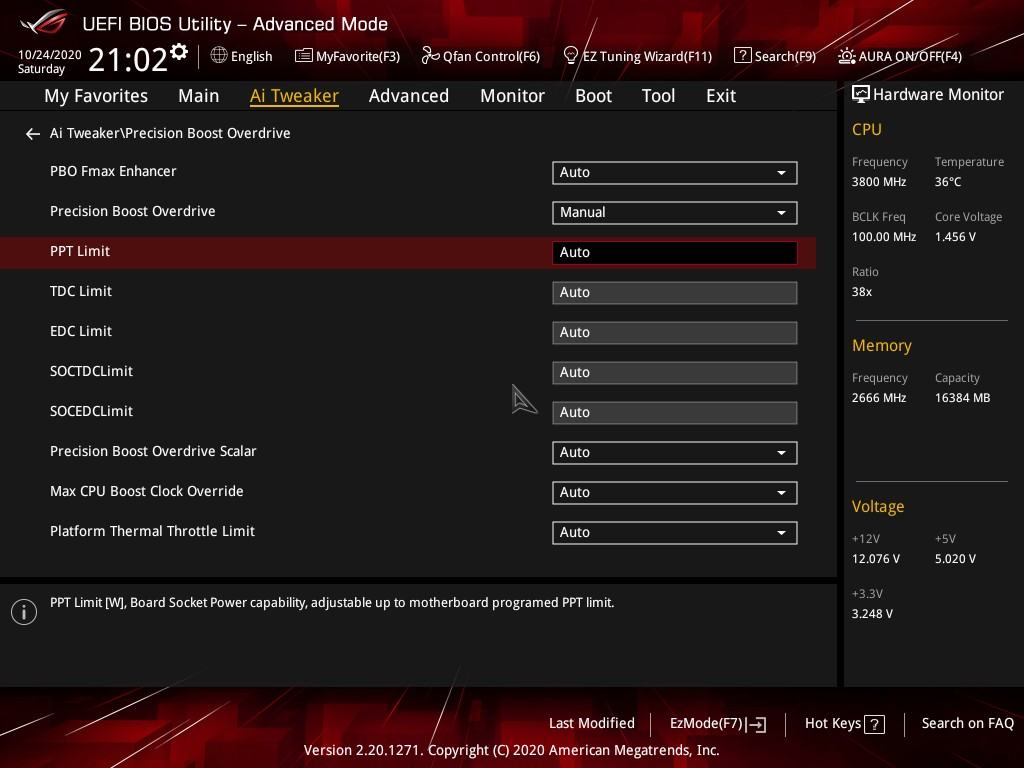
Task: Go to the Exit tab
Action: 721,96
